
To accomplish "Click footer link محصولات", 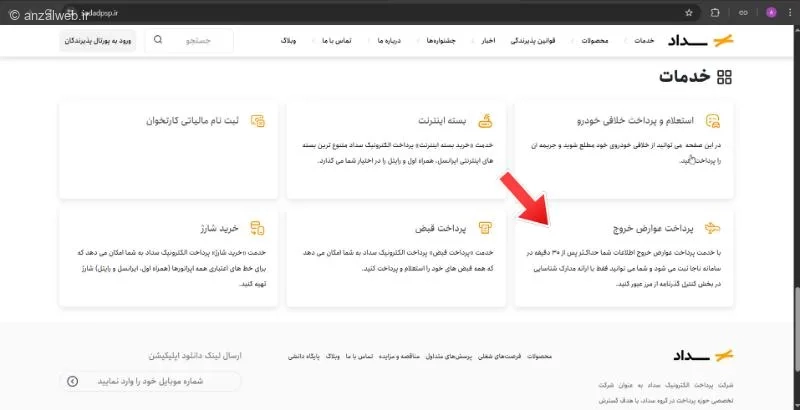I will point(539,356).
